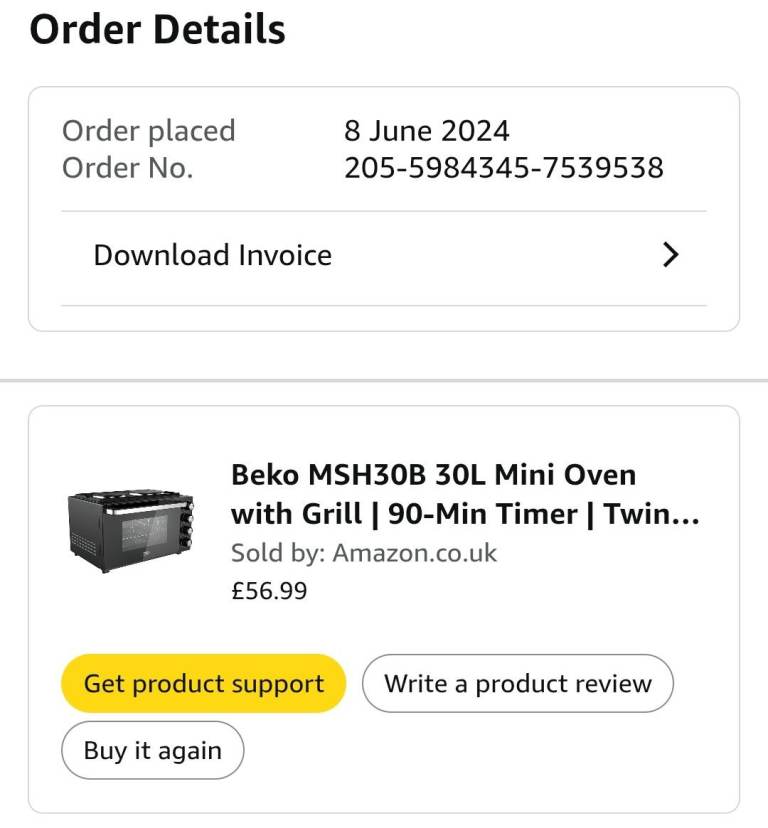Open the Beko mini oven thumbnail image
Screen dimensions: 768x828
pyautogui.click(x=131, y=531)
